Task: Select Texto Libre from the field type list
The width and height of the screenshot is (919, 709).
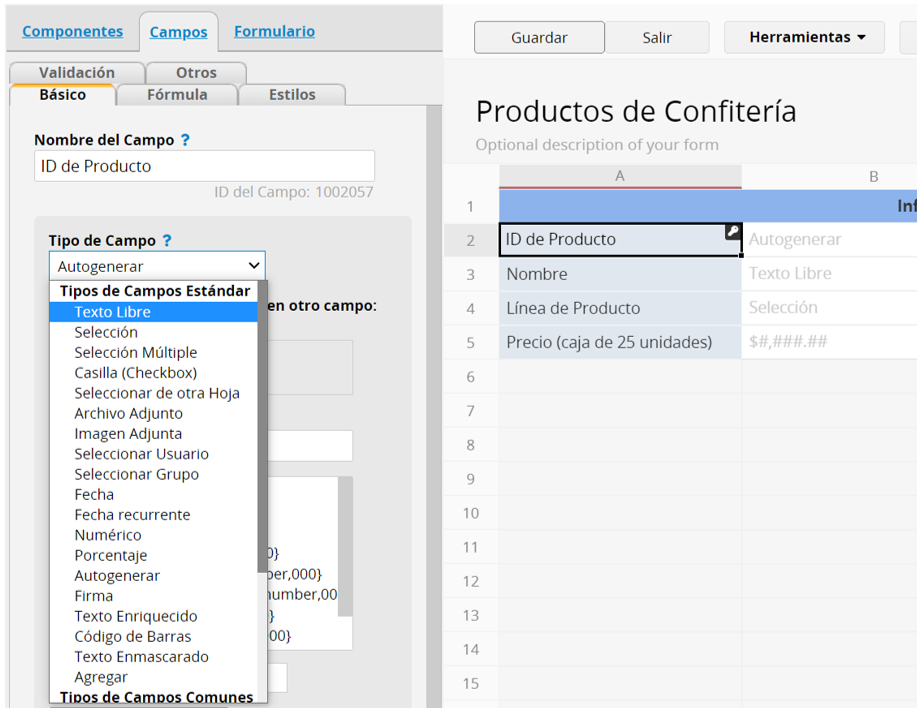Action: coord(112,312)
